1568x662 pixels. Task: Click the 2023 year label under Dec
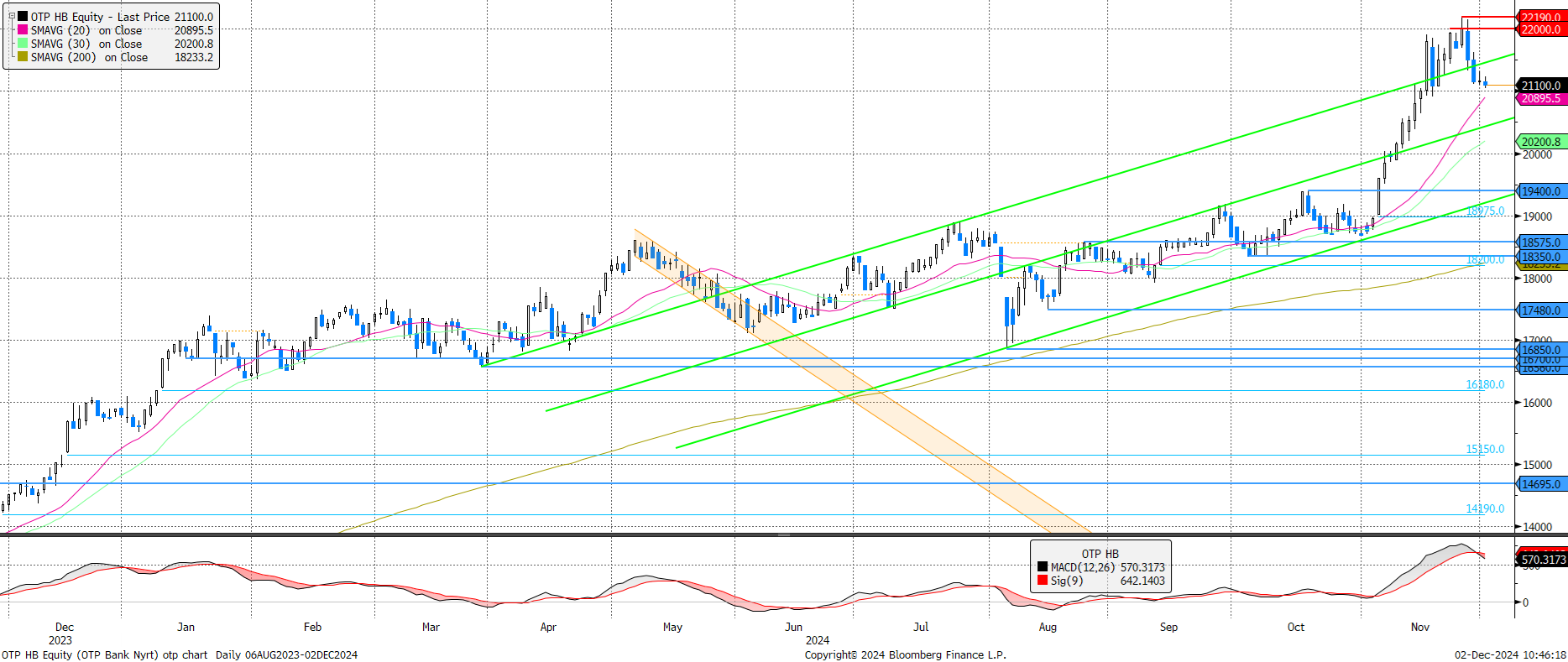pos(60,640)
